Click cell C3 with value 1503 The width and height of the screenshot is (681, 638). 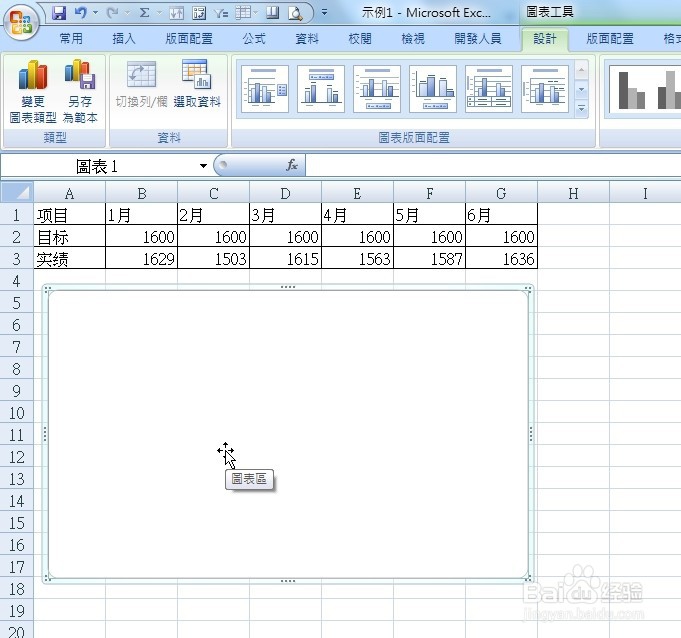coord(214,258)
